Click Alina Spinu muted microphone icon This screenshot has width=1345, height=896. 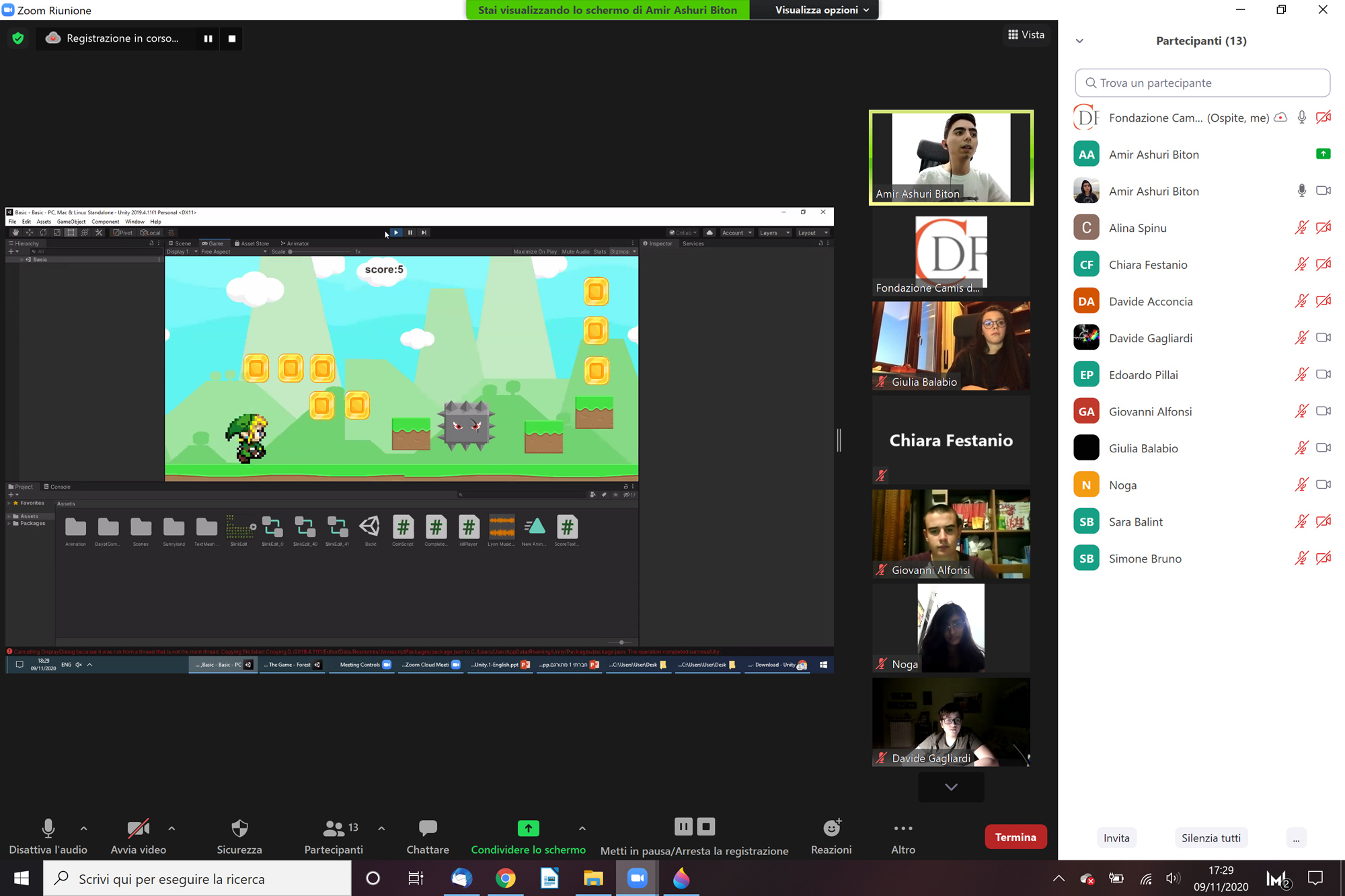point(1301,228)
